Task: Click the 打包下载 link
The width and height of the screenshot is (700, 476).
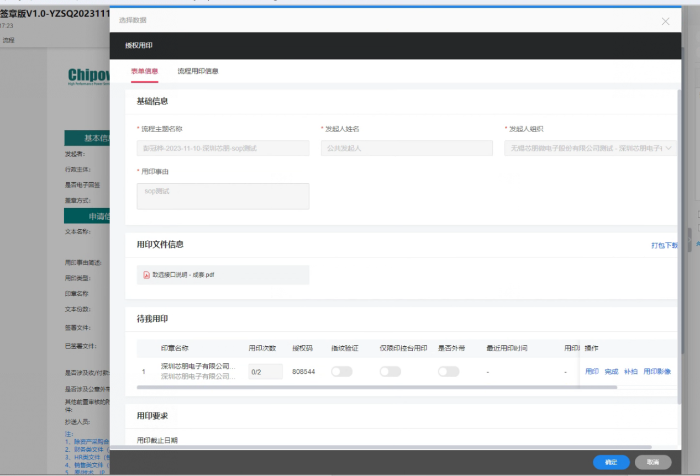Action: click(664, 245)
